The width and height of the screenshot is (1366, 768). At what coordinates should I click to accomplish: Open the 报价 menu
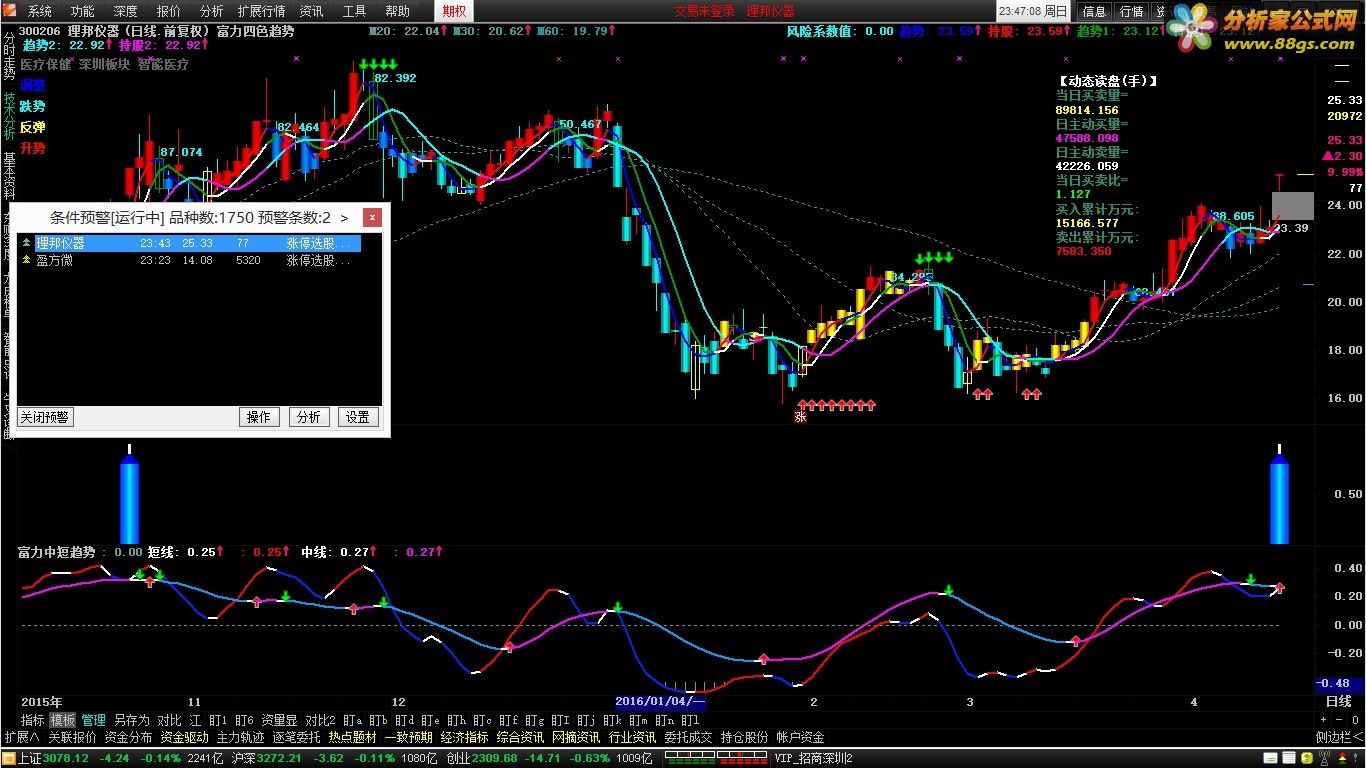pos(169,11)
